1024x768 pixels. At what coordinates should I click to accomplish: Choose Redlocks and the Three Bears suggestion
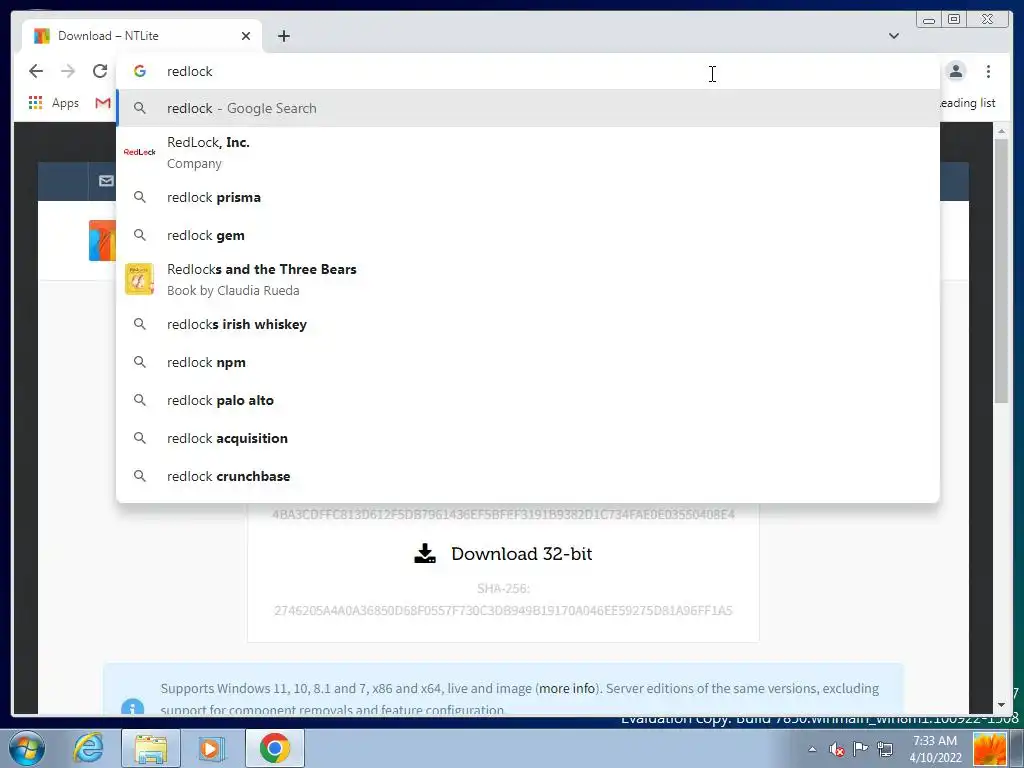pos(528,280)
